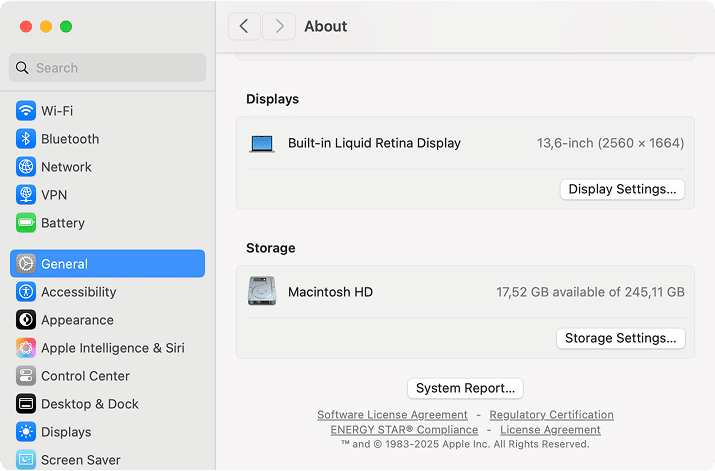Open the Software License Agreement link
The height and width of the screenshot is (471, 715).
[x=392, y=415]
